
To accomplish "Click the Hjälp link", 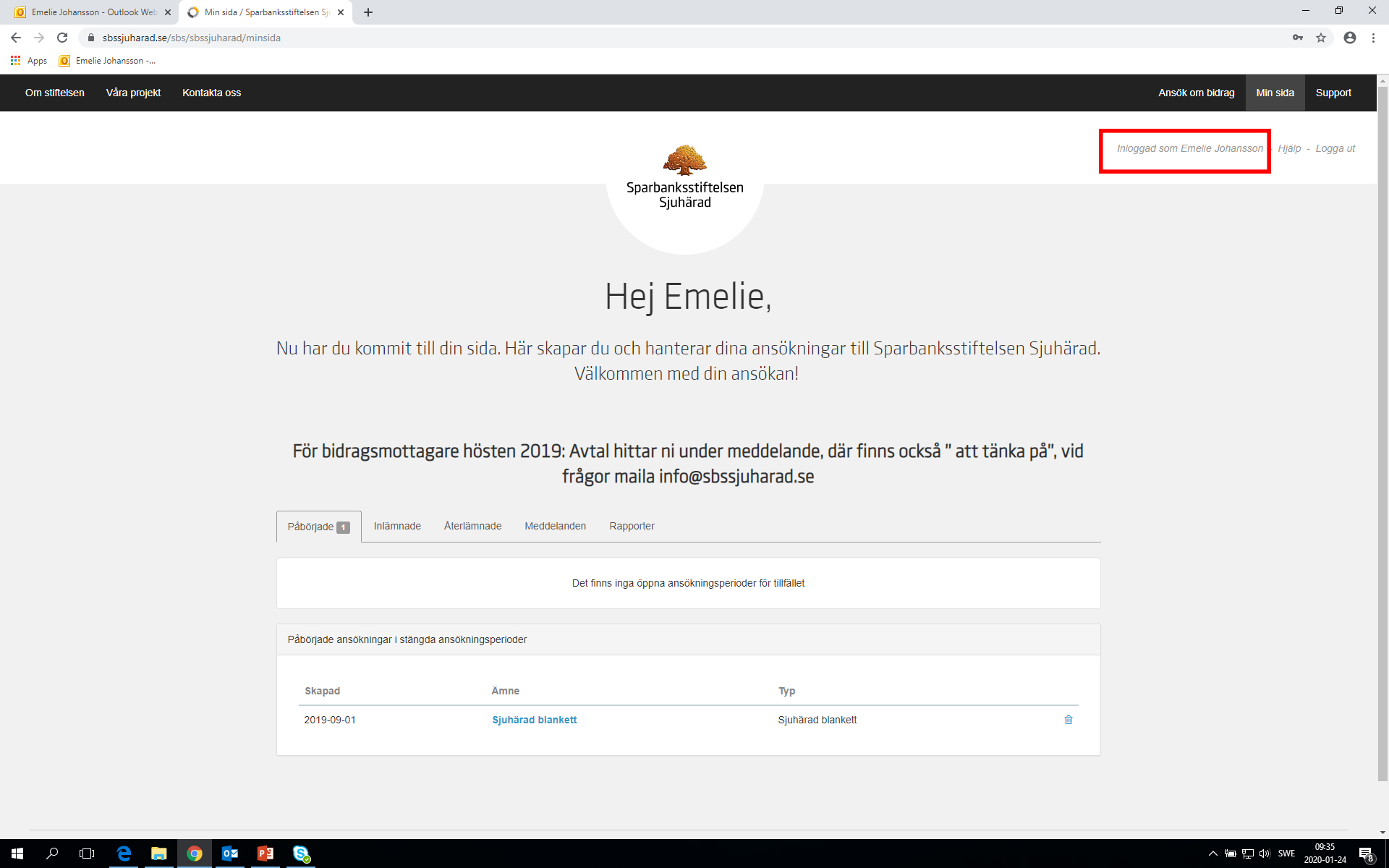I will coord(1289,148).
